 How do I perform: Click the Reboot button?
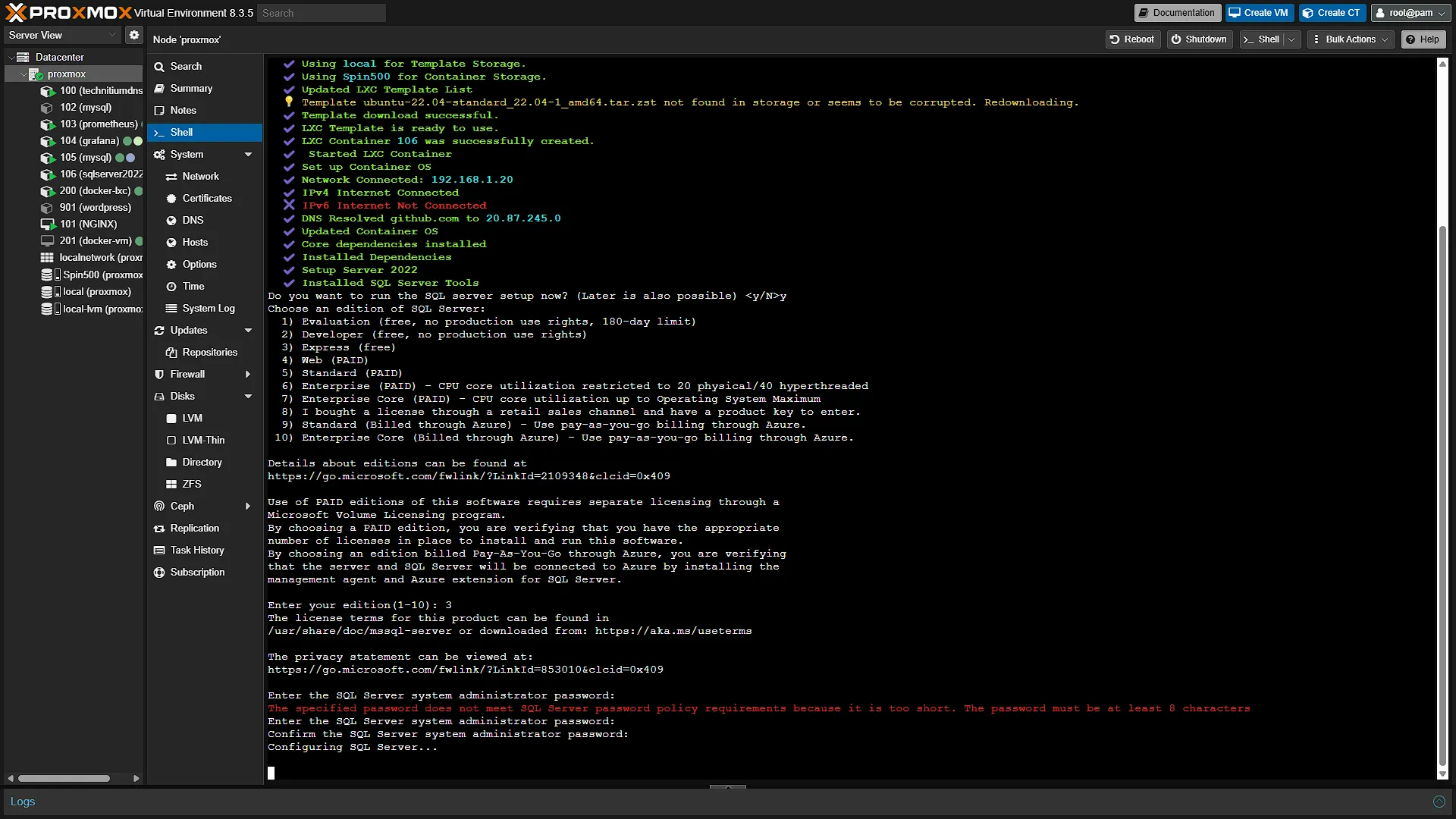[1132, 39]
